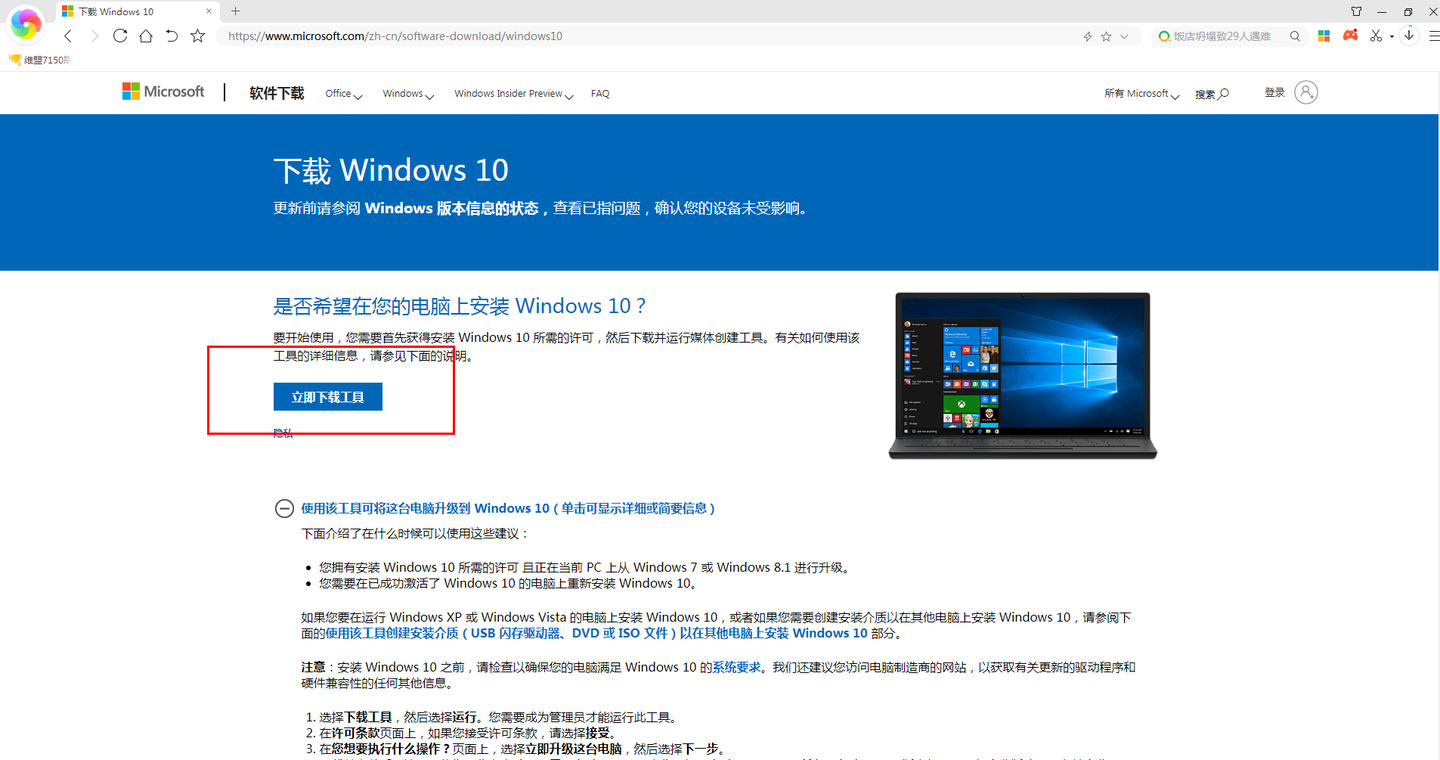Click the undo close-tab arrow icon
This screenshot has height=760, width=1440.
tap(172, 36)
